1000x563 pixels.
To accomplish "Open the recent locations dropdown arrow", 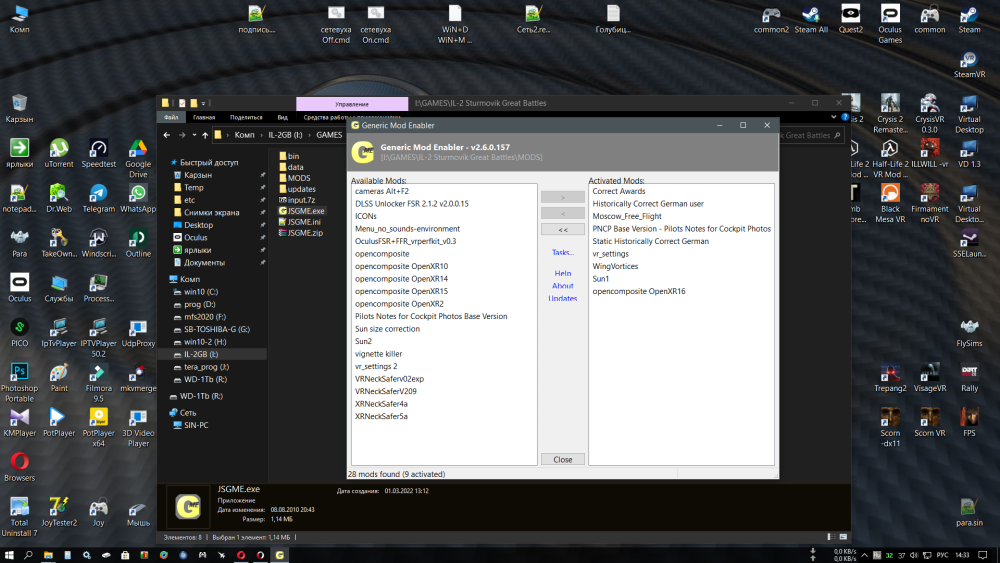I will click(193, 134).
